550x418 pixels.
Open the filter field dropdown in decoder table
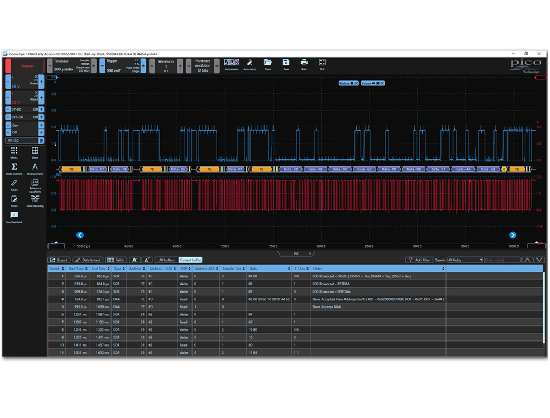tap(465, 260)
